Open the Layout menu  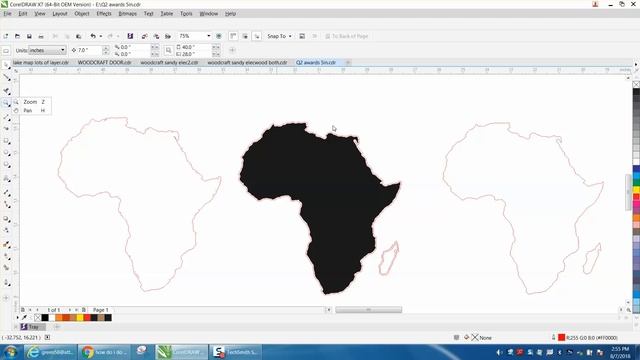[x=60, y=13]
